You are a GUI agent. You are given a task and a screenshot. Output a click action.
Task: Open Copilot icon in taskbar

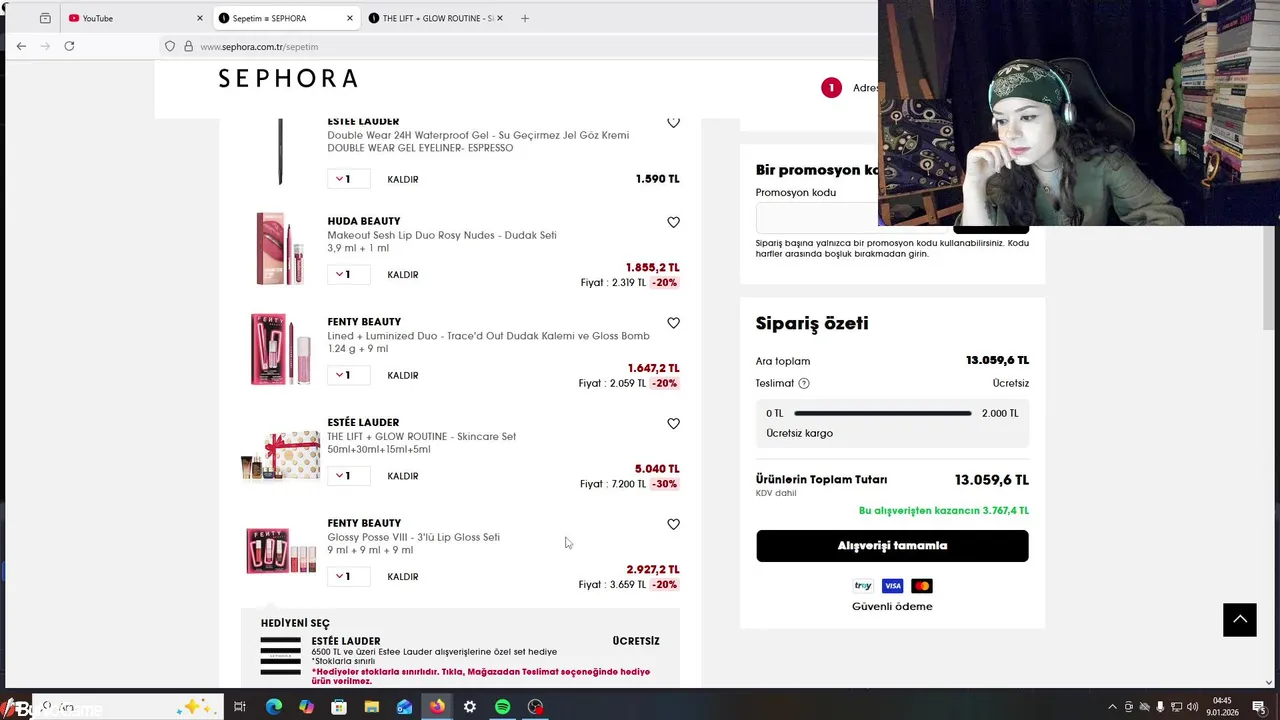(x=306, y=707)
